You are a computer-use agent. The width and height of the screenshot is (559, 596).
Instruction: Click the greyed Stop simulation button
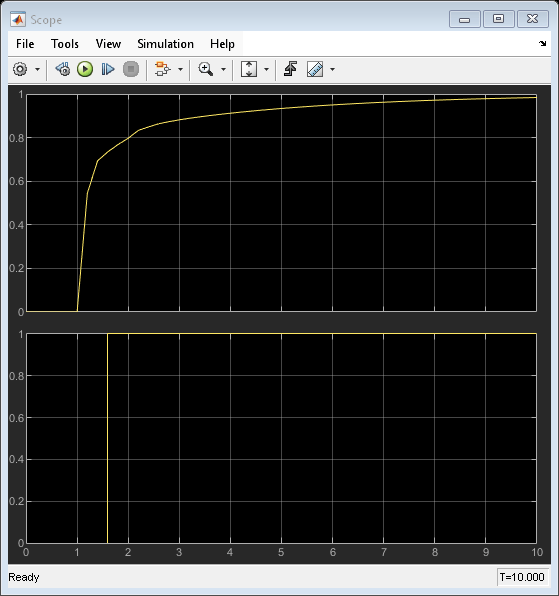[x=131, y=69]
